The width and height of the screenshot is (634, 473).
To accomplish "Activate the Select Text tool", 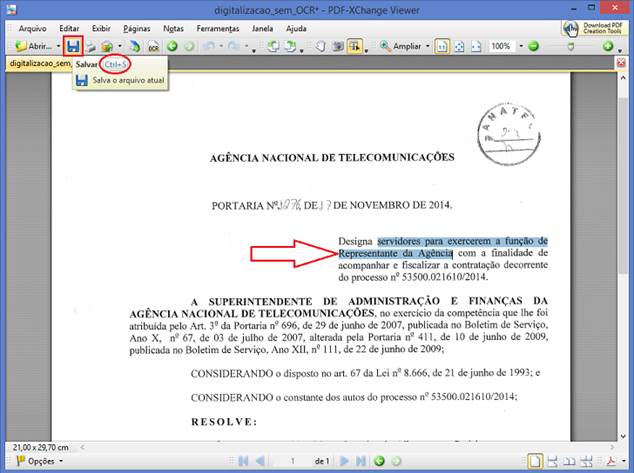I will click(x=355, y=46).
